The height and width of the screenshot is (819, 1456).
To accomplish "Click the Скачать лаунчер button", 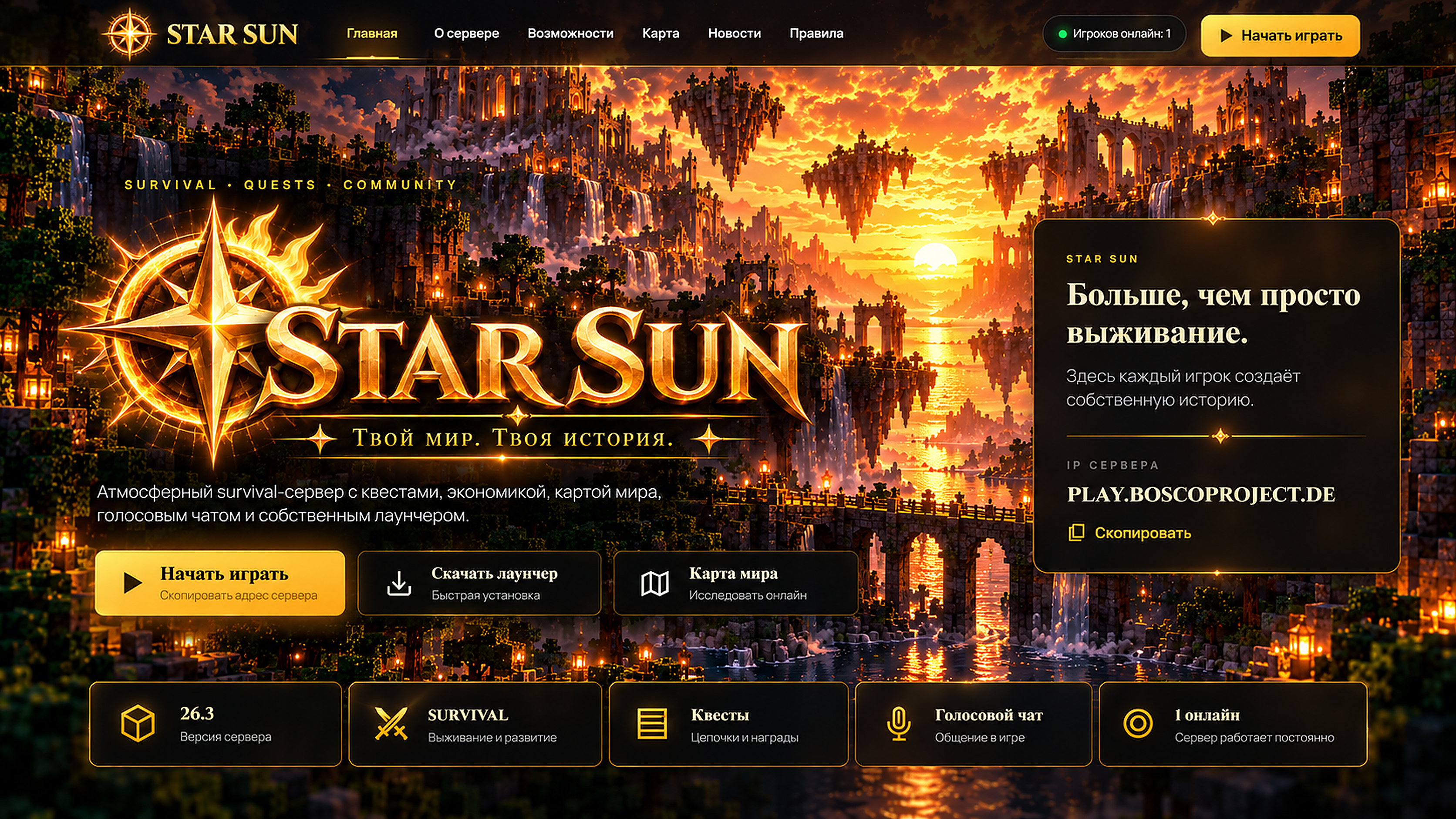I will 479,583.
